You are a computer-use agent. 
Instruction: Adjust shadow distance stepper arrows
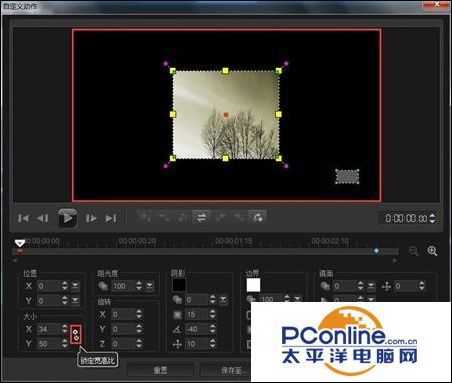(213, 344)
